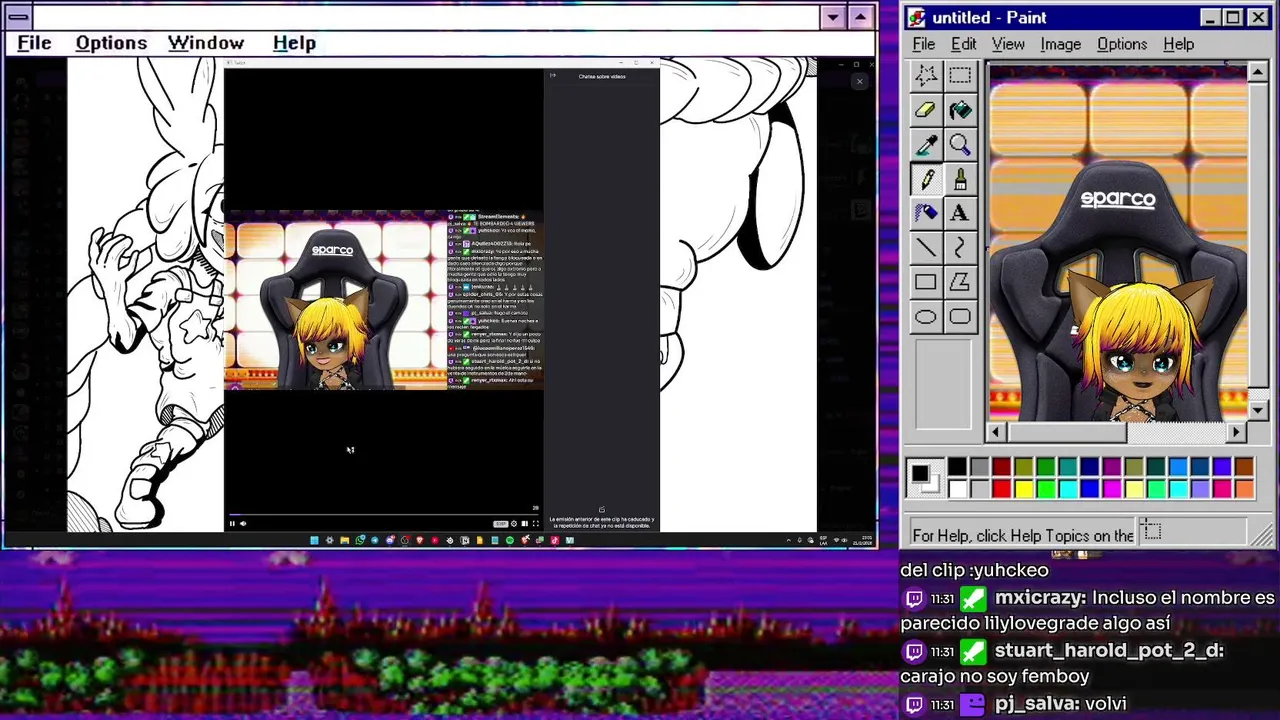Click the Paint title bar app icon
The width and height of the screenshot is (1280, 720).
pyautogui.click(x=917, y=17)
